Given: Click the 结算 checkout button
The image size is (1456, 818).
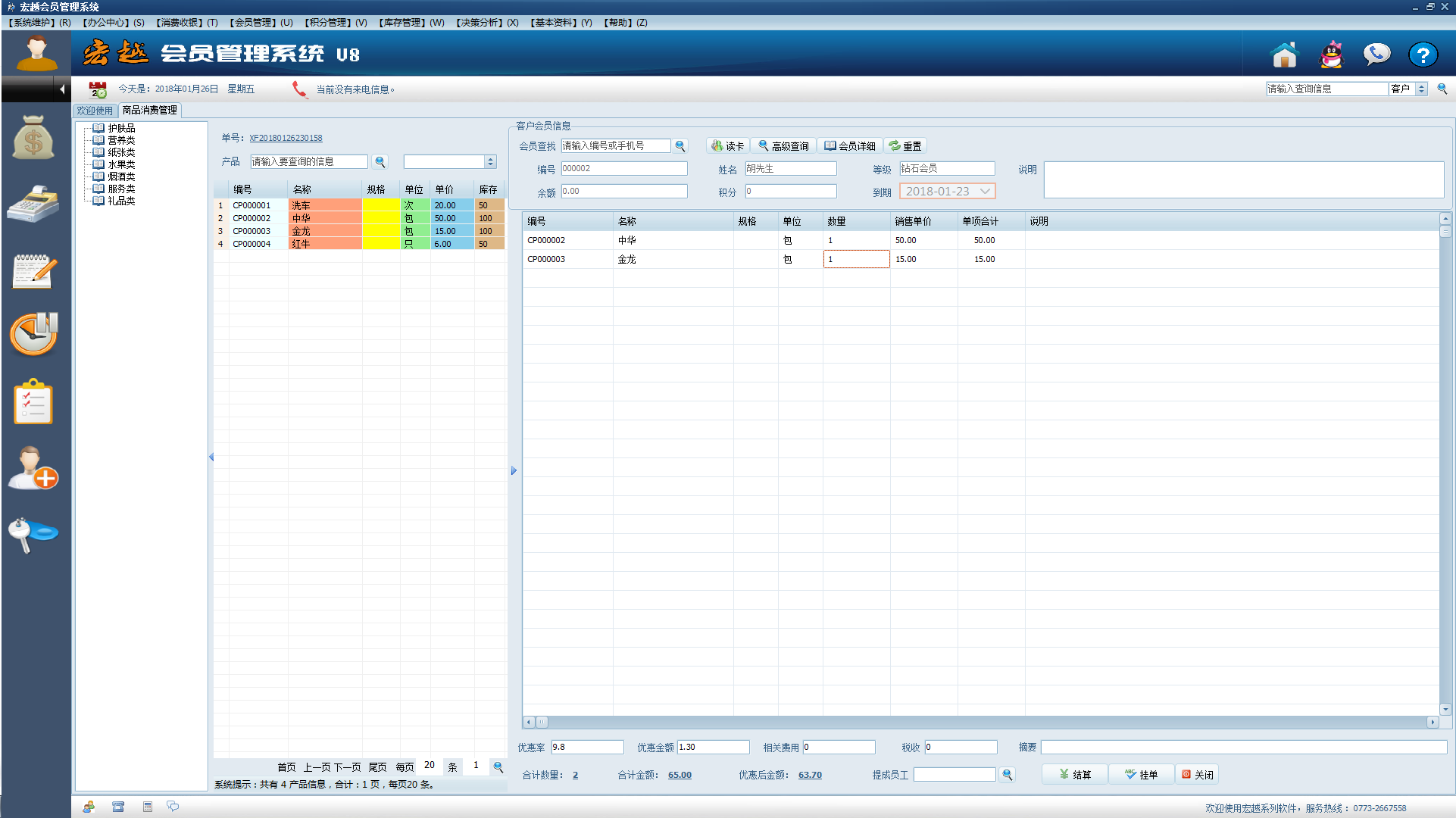Looking at the screenshot, I should 1075,775.
